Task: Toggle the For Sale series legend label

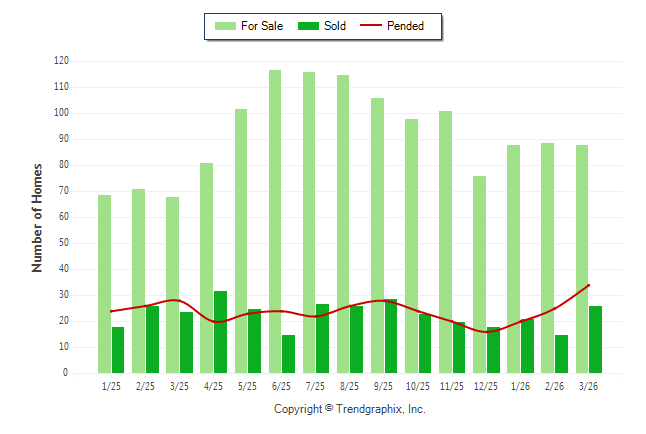Action: (x=260, y=26)
